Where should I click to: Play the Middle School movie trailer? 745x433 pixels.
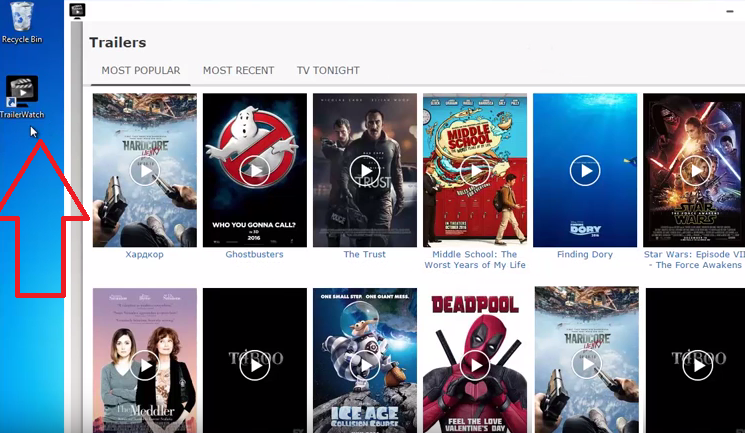(475, 171)
